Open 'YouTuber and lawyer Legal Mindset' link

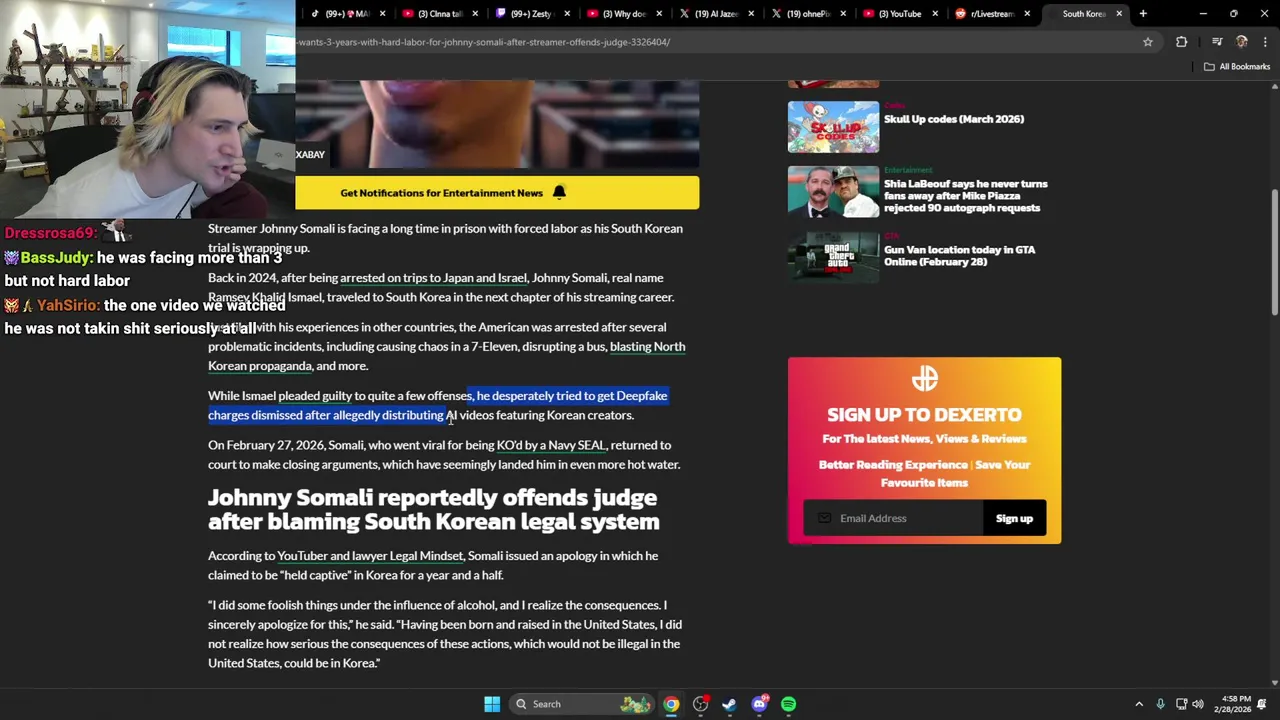coord(370,556)
